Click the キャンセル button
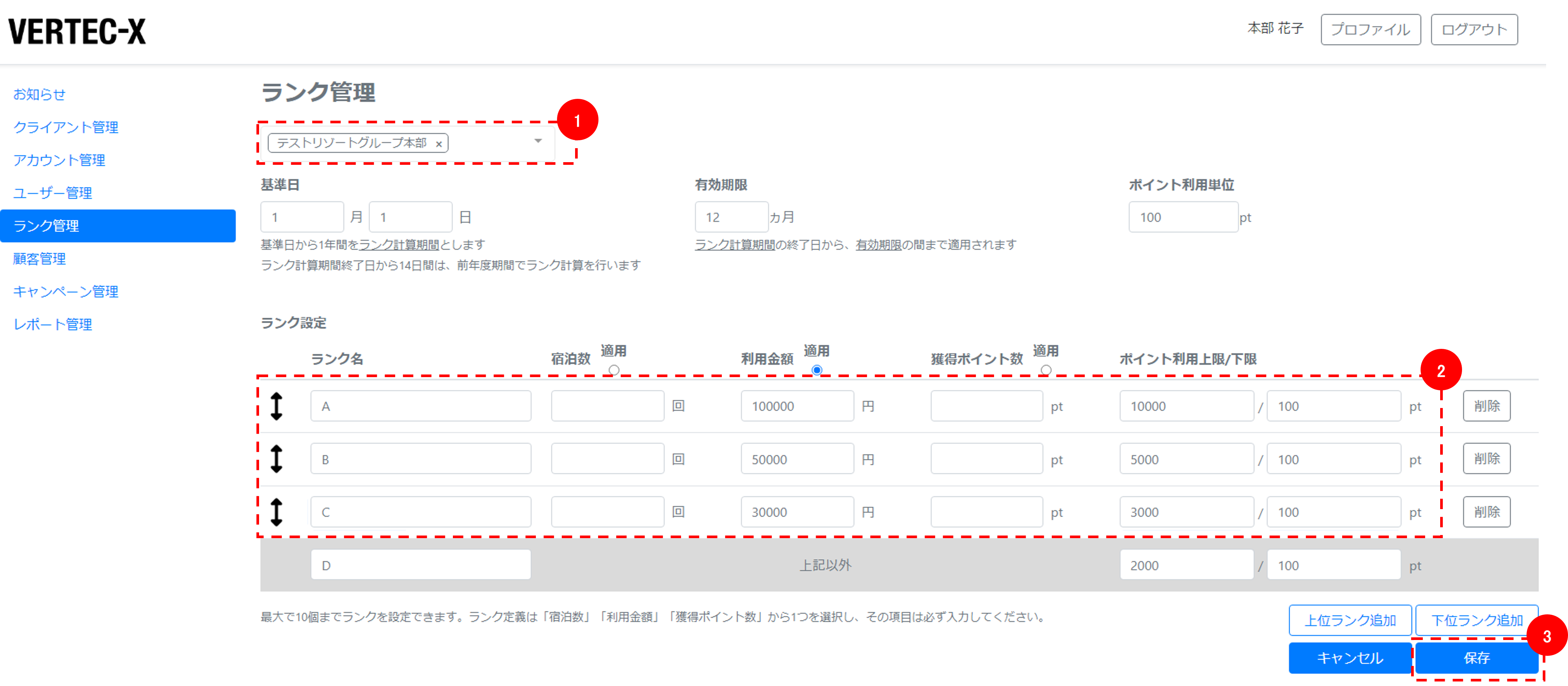Viewport: 1568px width, 686px height. [x=1350, y=658]
